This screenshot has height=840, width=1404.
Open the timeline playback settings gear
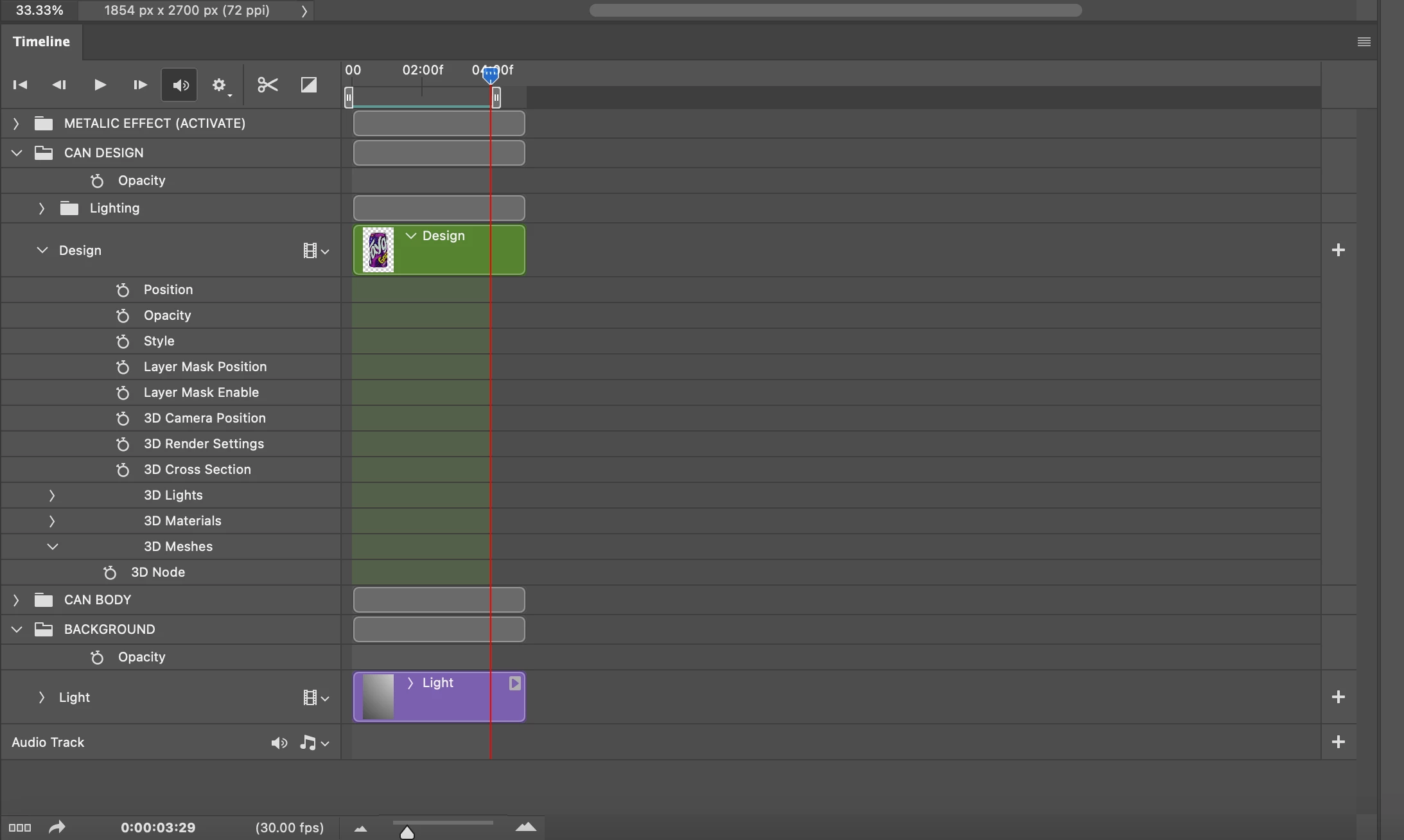click(x=220, y=85)
